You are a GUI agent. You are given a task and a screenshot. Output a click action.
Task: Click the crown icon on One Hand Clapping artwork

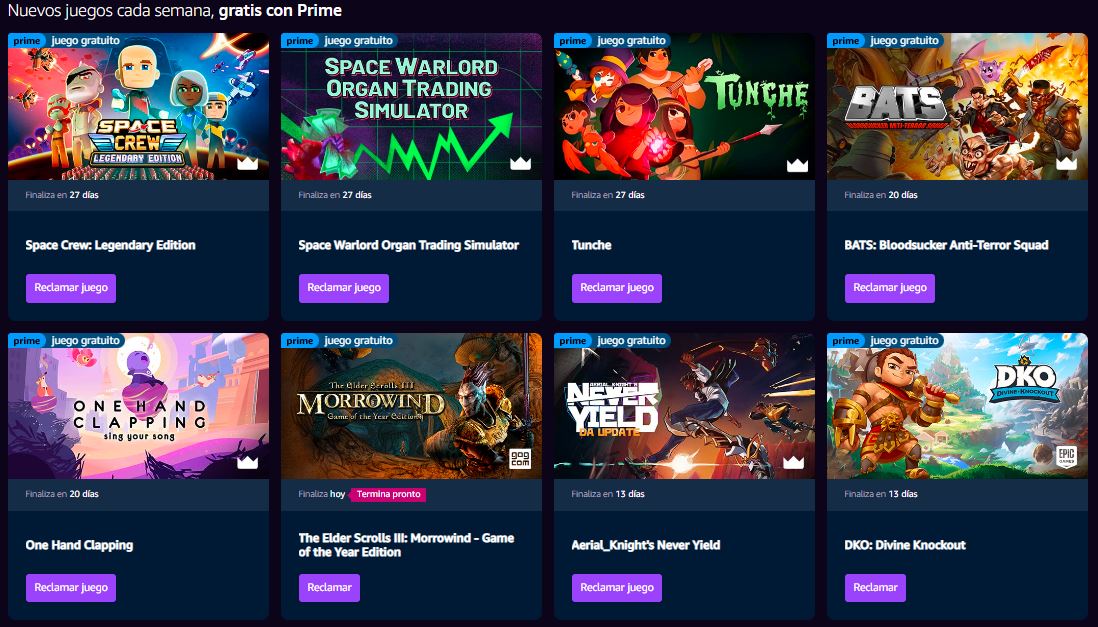coord(248,462)
